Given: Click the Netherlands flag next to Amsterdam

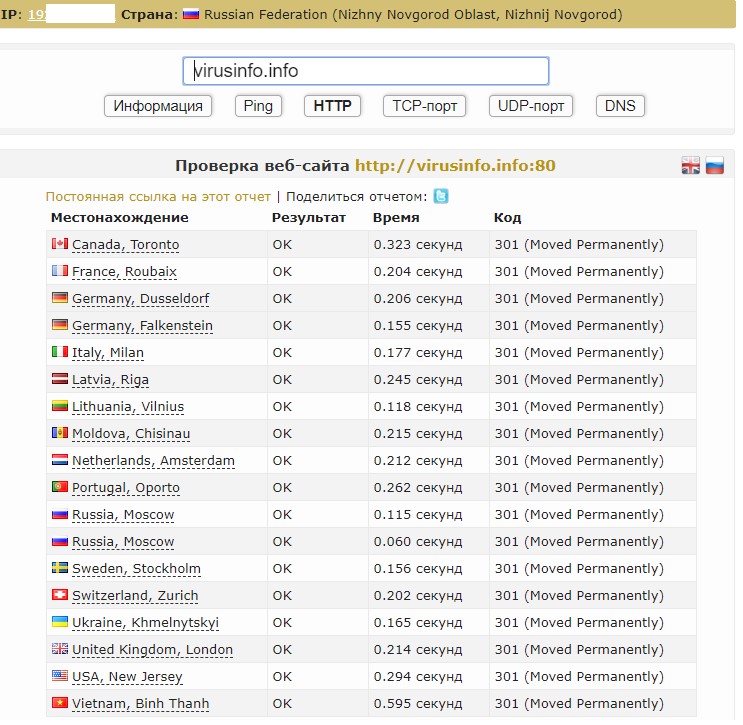Looking at the screenshot, I should (x=60, y=460).
